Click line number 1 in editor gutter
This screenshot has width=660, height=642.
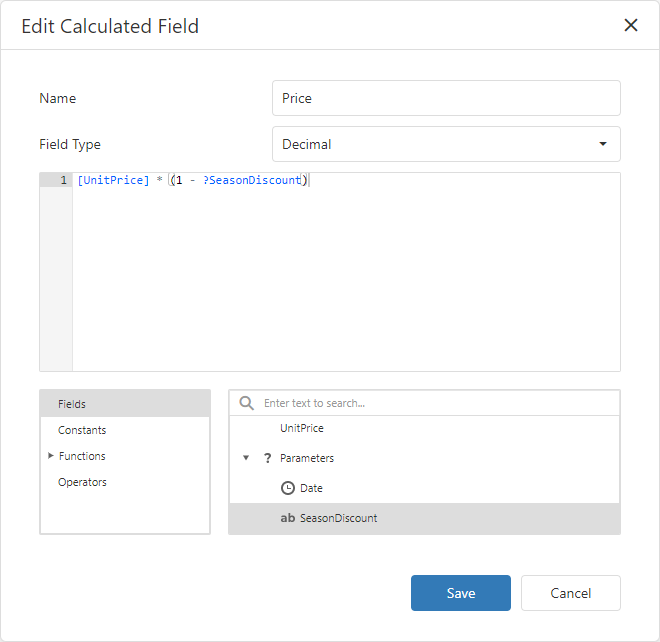click(64, 180)
